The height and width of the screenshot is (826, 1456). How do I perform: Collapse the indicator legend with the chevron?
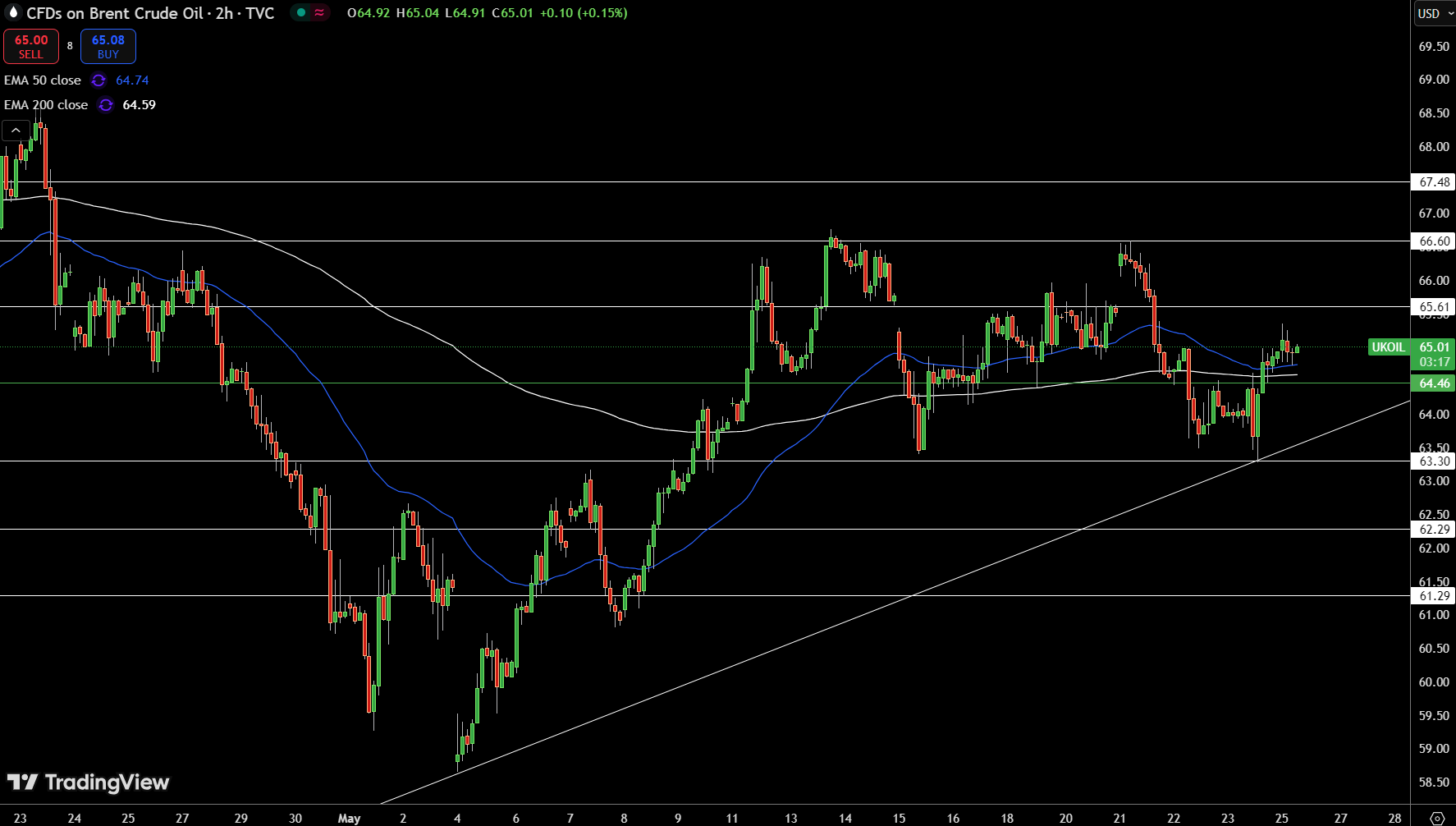click(x=16, y=130)
